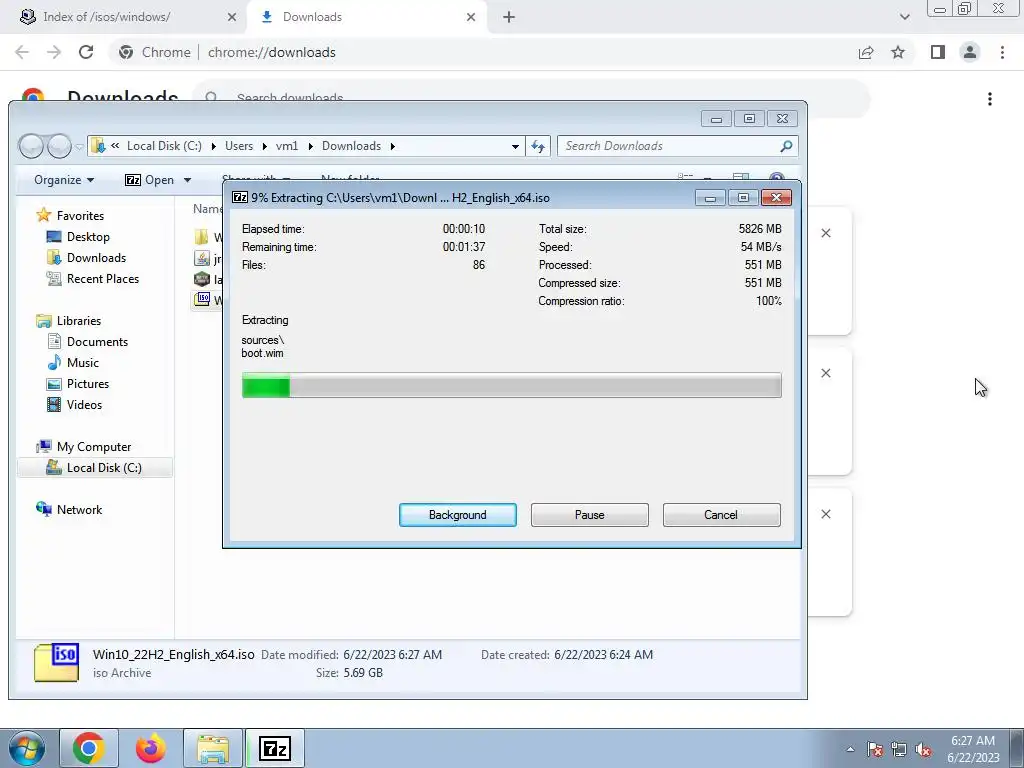The width and height of the screenshot is (1024, 768).
Task: Cancel the ISO extraction
Action: point(721,515)
